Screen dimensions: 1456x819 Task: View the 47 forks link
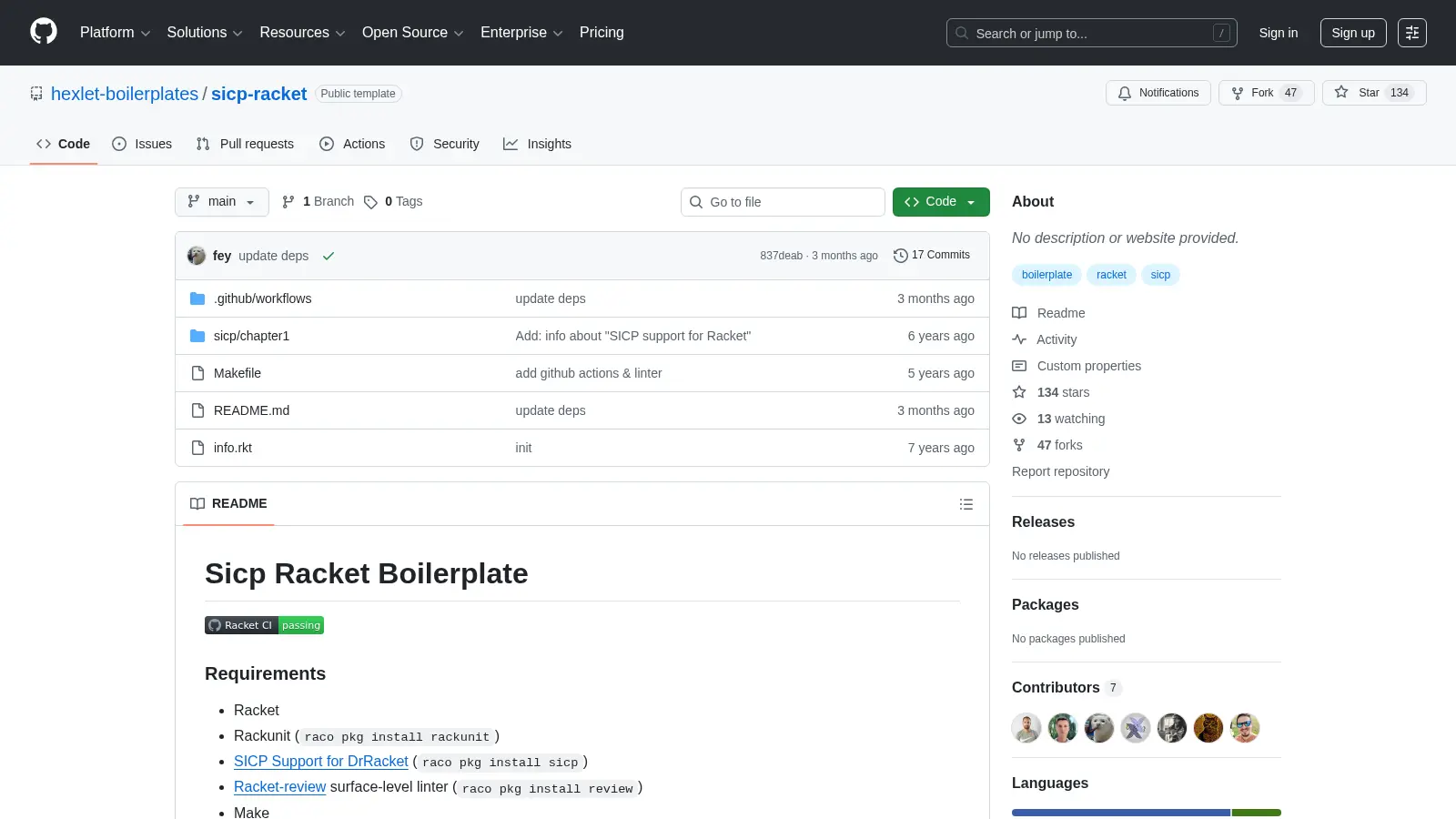(x=1048, y=445)
